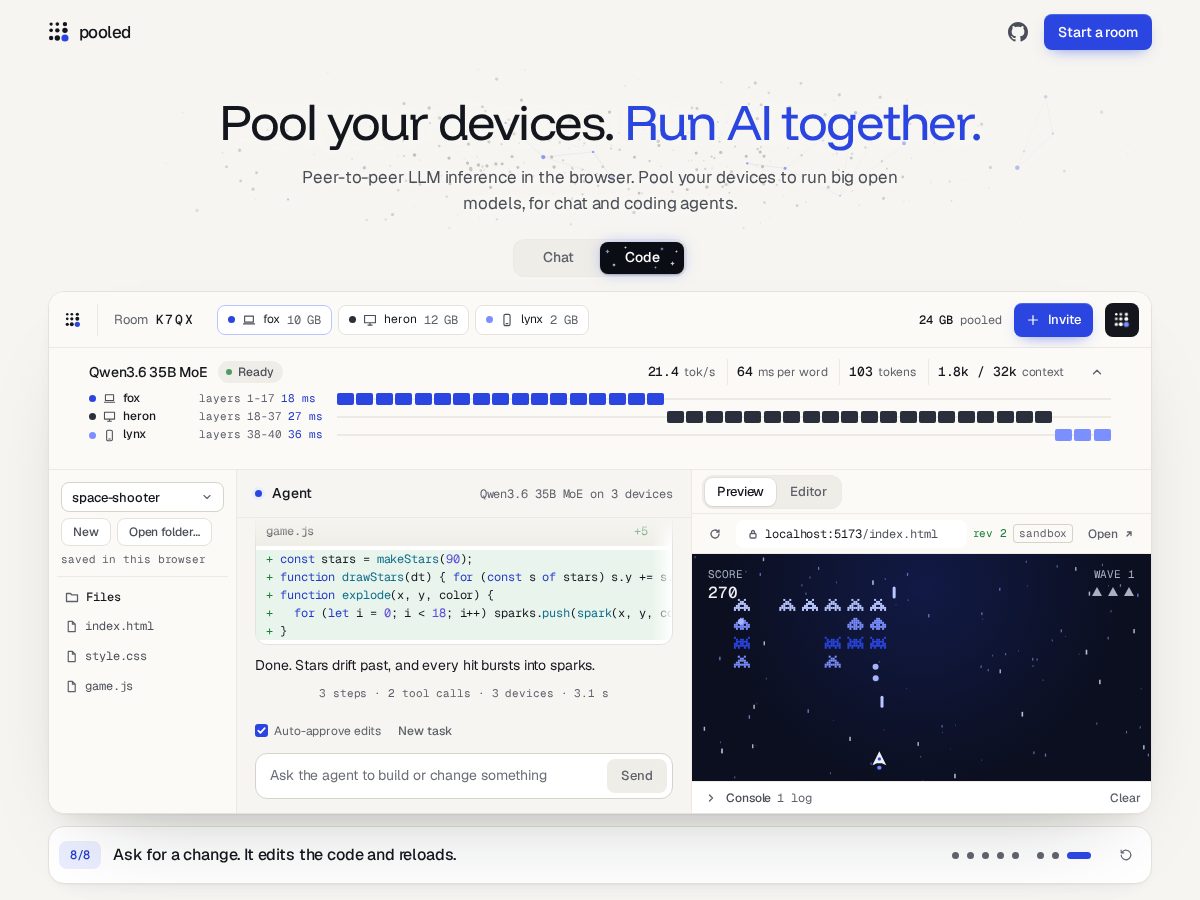Screen dimensions: 1200x900
Task: Restart the tour with replay icon
Action: click(x=1126, y=855)
